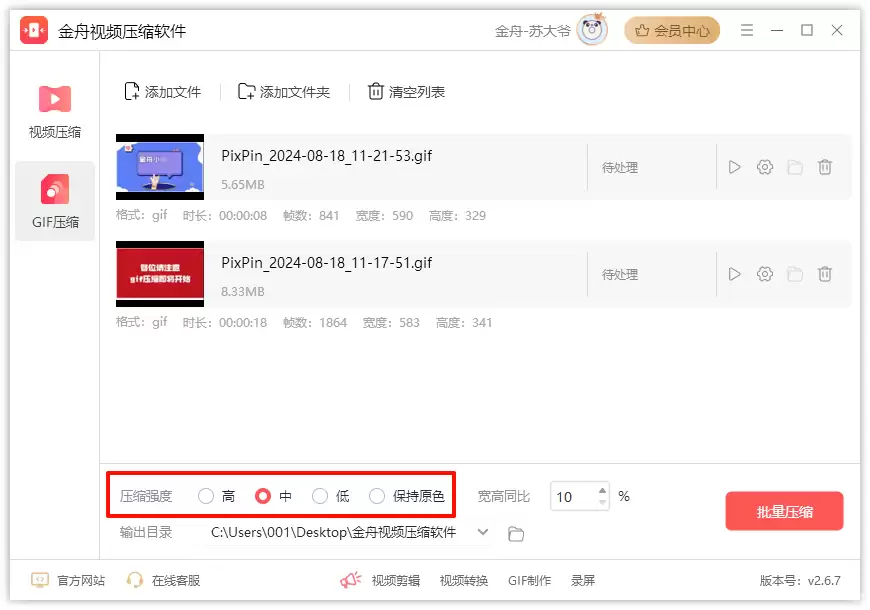Open settings gear for 11-21-53.gif
The height and width of the screenshot is (610, 870).
[765, 167]
